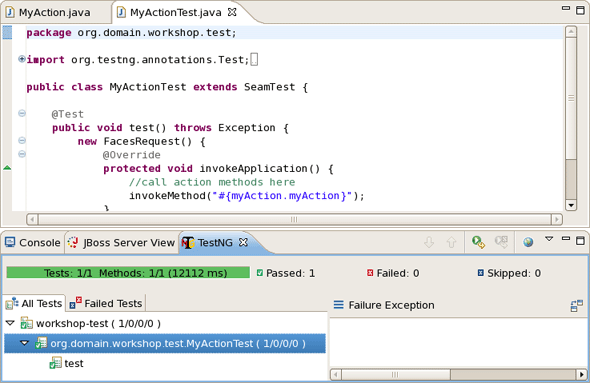Click the editor scrollbar's down arrow

pos(571,205)
